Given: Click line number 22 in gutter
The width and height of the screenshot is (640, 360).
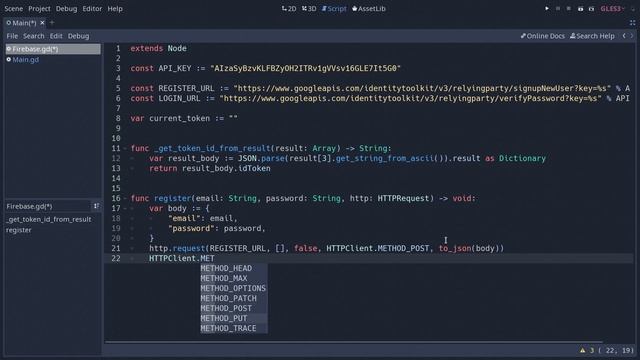Looking at the screenshot, I should point(116,258).
